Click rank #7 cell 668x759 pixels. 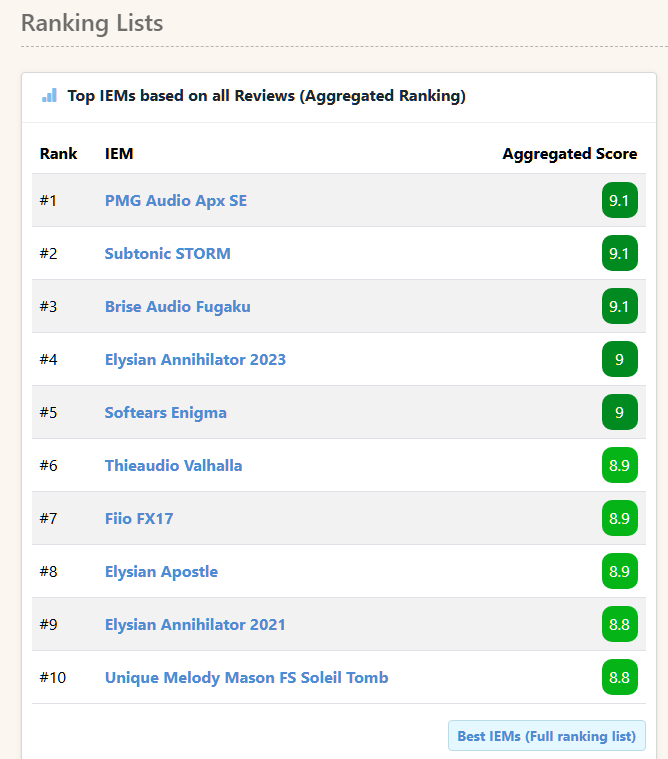[48, 518]
